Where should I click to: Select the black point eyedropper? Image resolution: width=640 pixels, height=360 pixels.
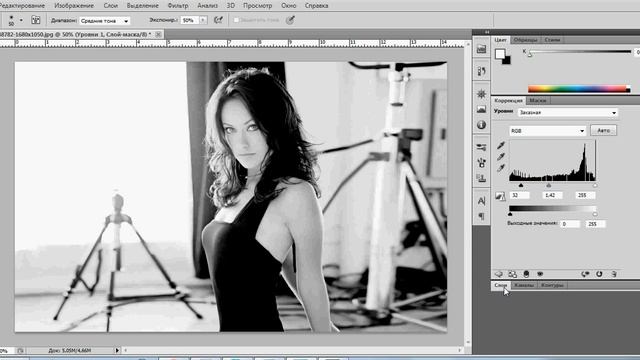pos(501,145)
